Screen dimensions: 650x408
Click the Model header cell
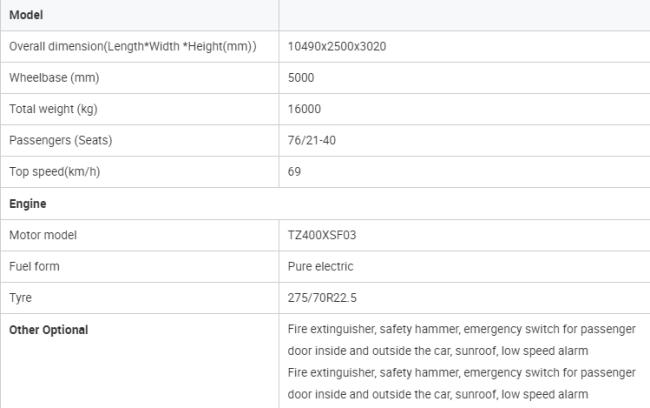26,16
